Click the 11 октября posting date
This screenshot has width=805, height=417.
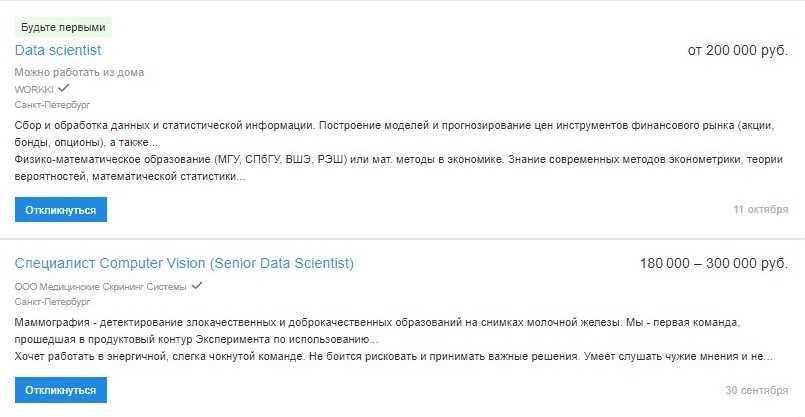[x=760, y=210]
